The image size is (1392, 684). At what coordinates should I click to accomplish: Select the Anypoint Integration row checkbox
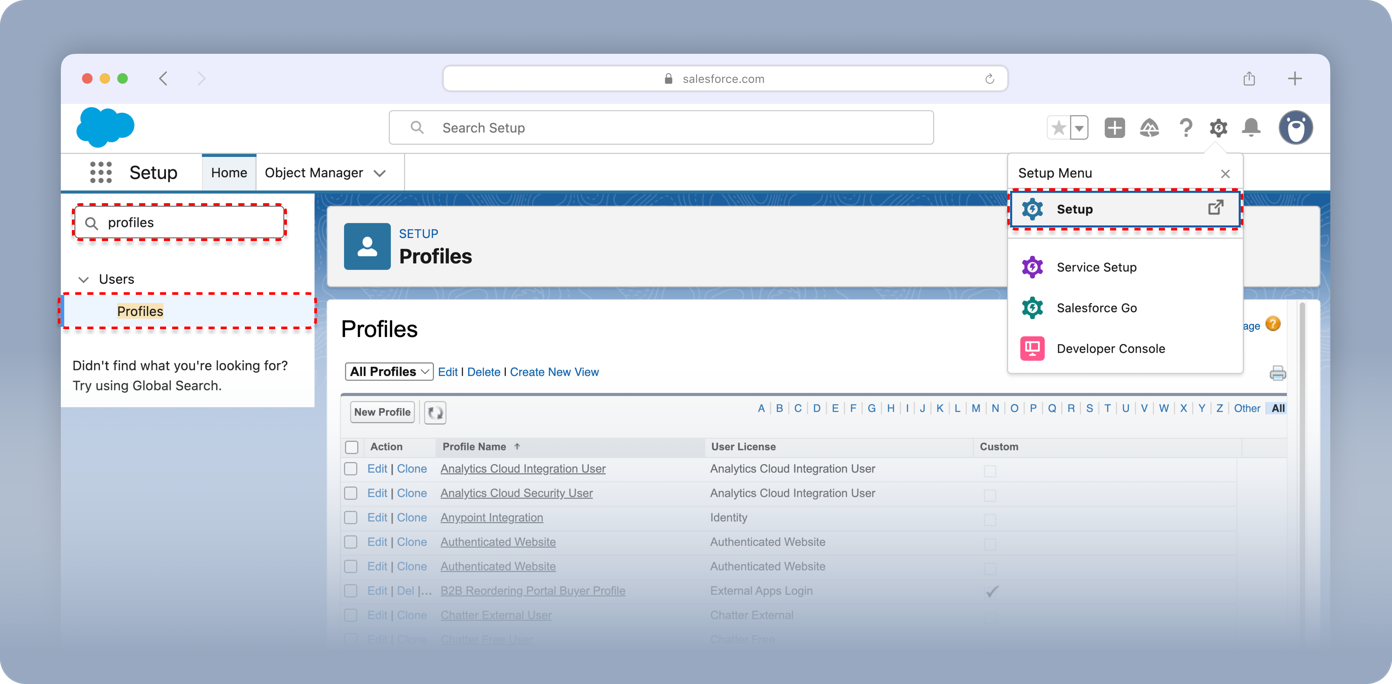(351, 518)
